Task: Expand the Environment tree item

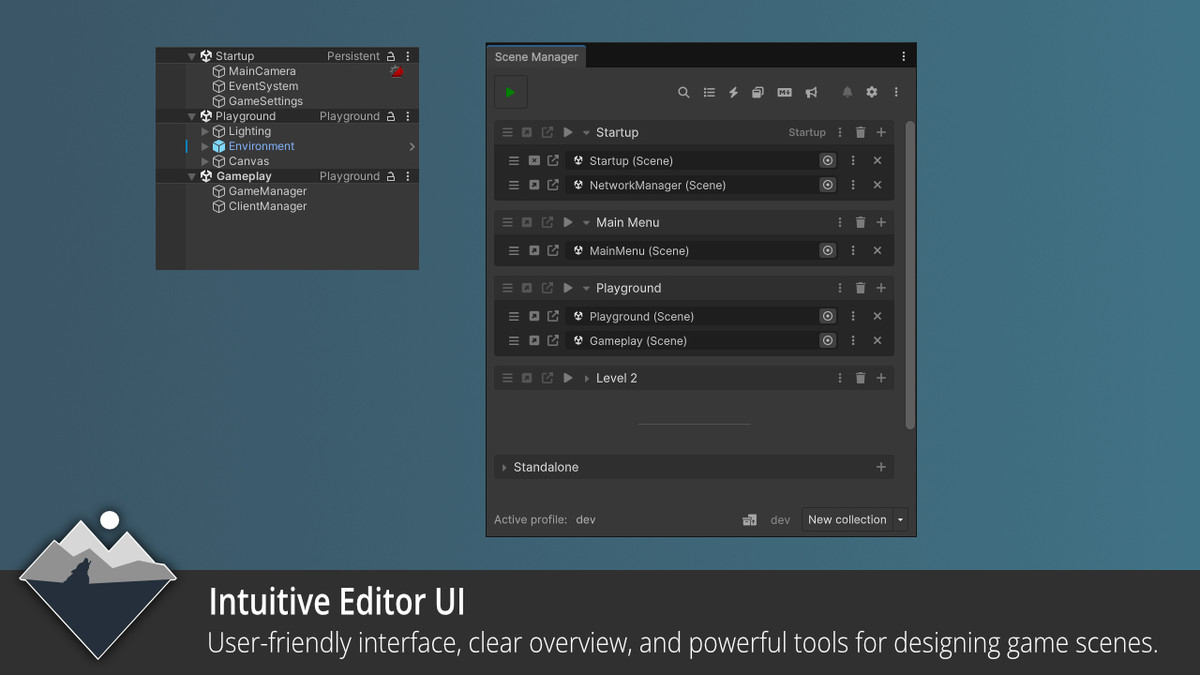Action: pyautogui.click(x=204, y=145)
